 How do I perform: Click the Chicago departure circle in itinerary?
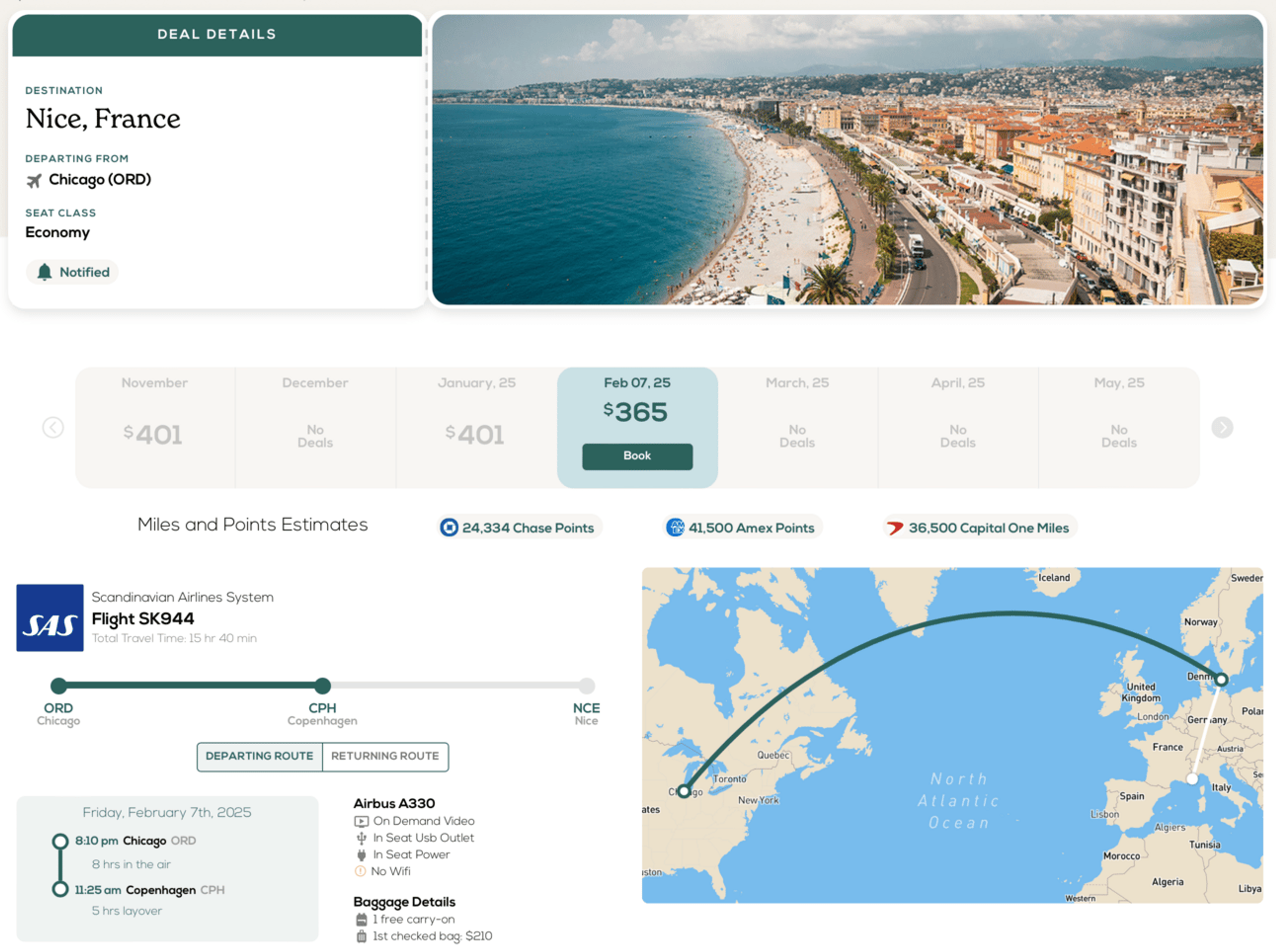coord(60,841)
